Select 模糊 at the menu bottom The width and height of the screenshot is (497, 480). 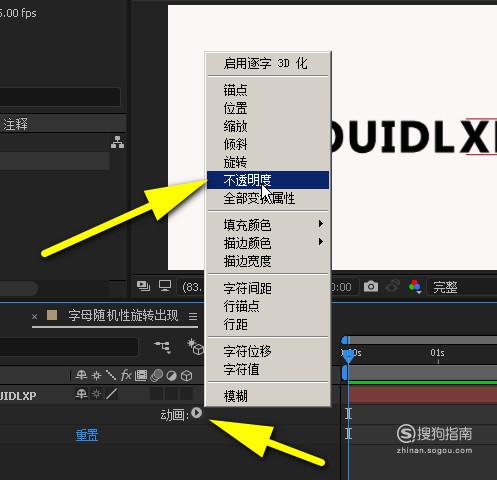pyautogui.click(x=268, y=396)
